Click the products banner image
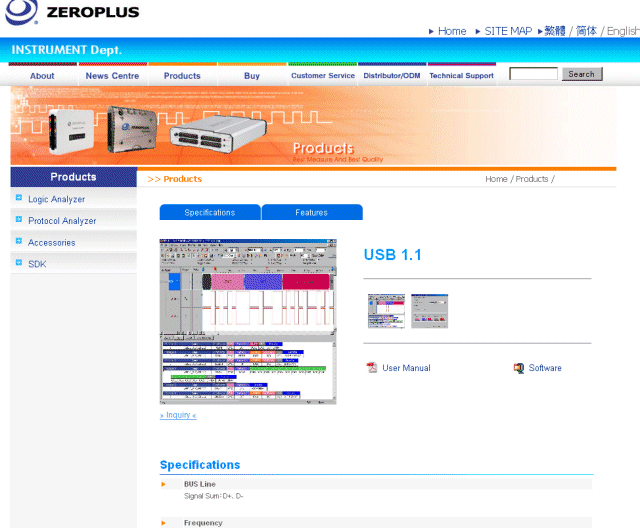The height and width of the screenshot is (528, 640). pyautogui.click(x=313, y=126)
